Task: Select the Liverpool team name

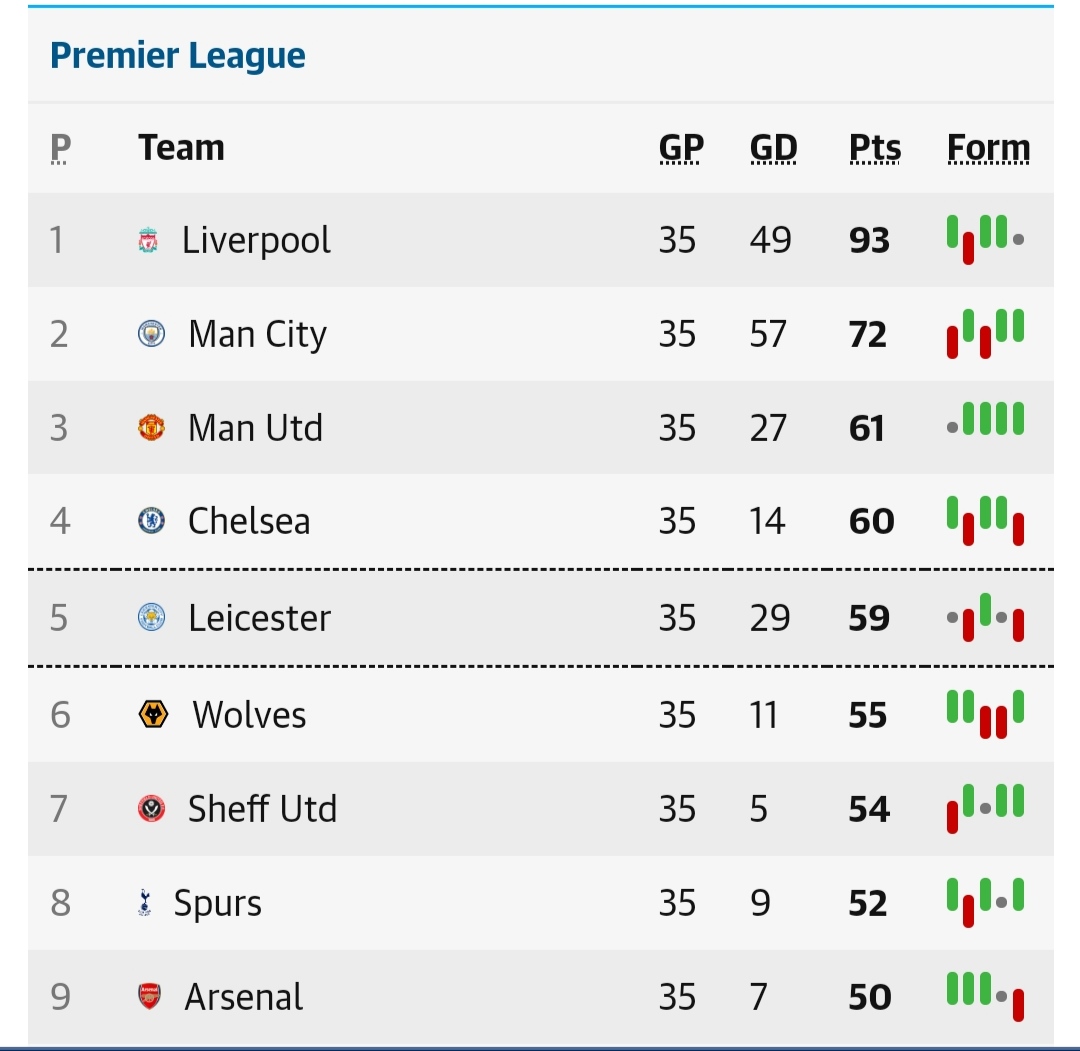Action: 256,240
